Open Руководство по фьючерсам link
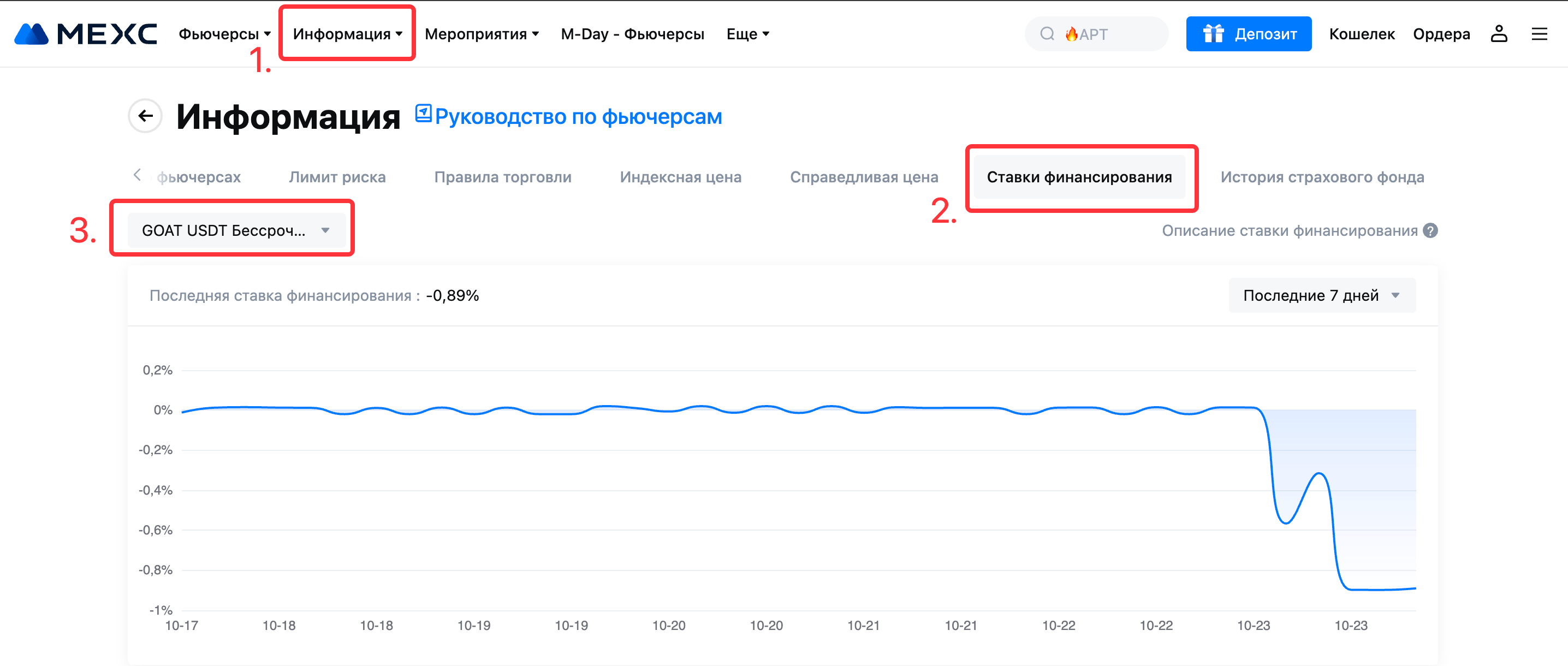This screenshot has width=1568, height=666. [578, 116]
